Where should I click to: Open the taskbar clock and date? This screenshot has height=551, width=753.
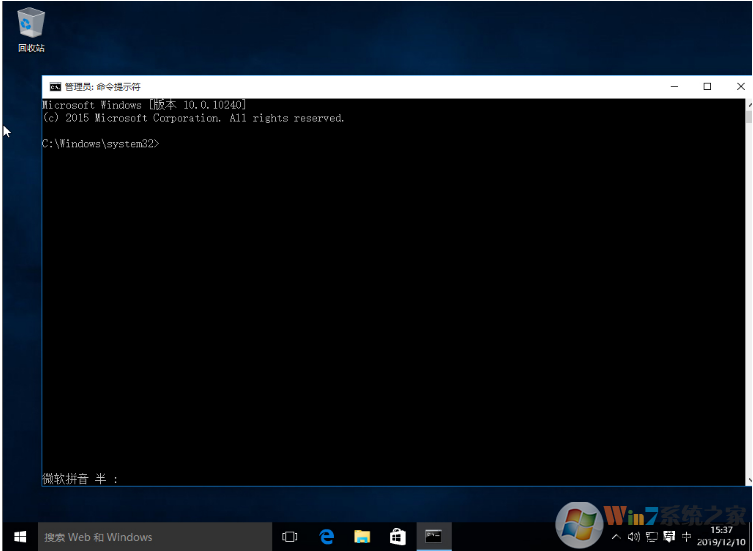[720, 535]
